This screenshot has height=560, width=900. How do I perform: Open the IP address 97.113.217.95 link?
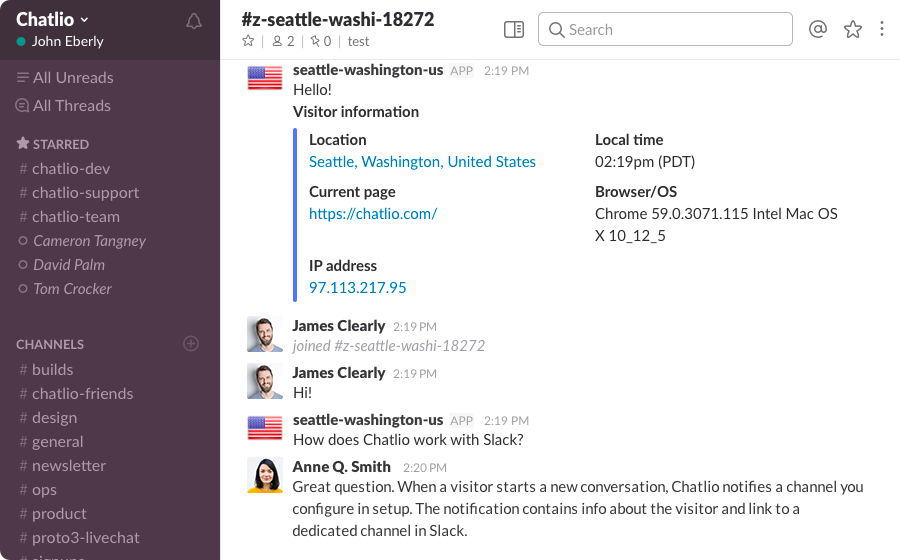358,287
